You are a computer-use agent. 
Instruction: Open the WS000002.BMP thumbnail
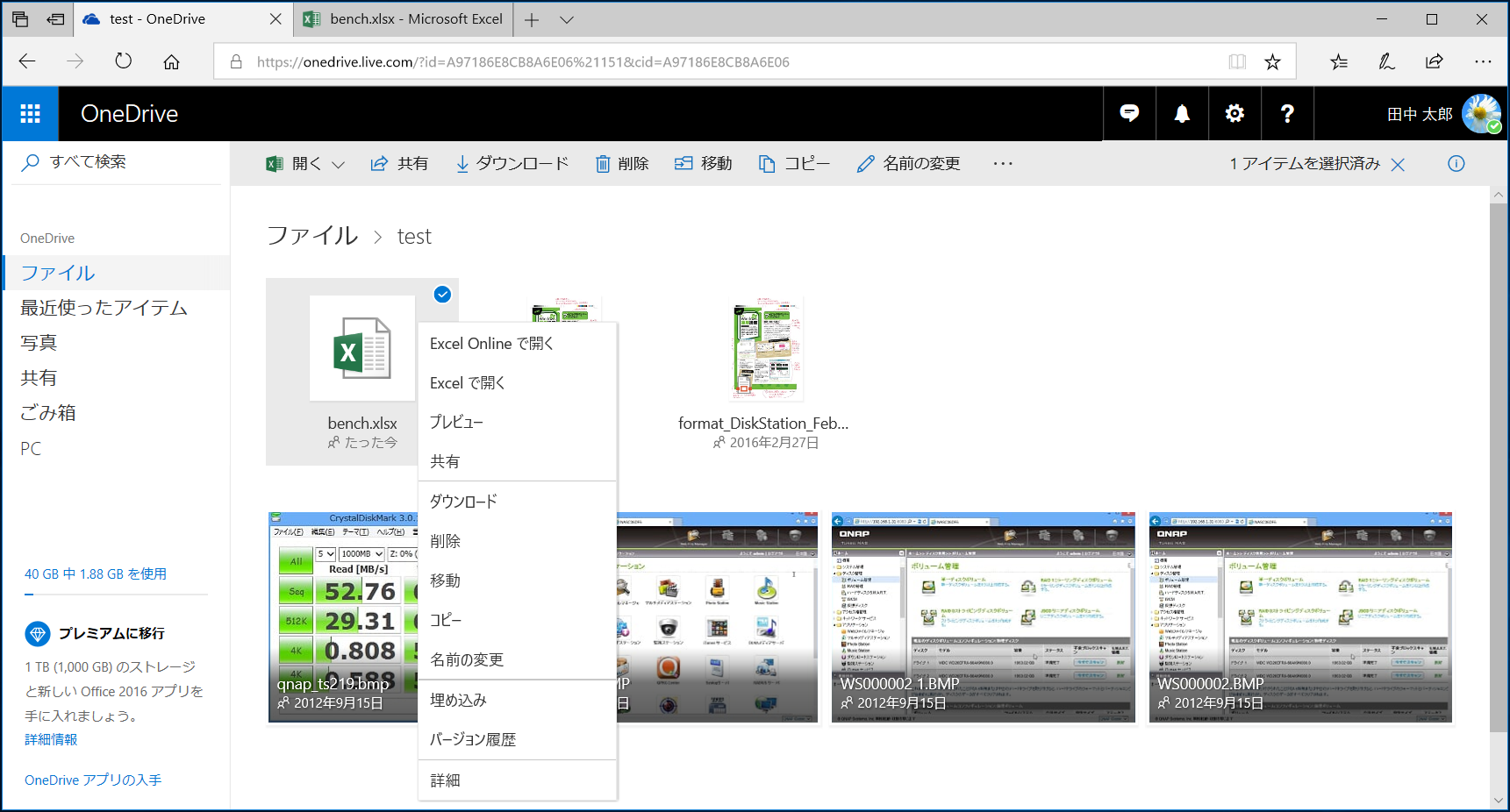pos(1299,614)
